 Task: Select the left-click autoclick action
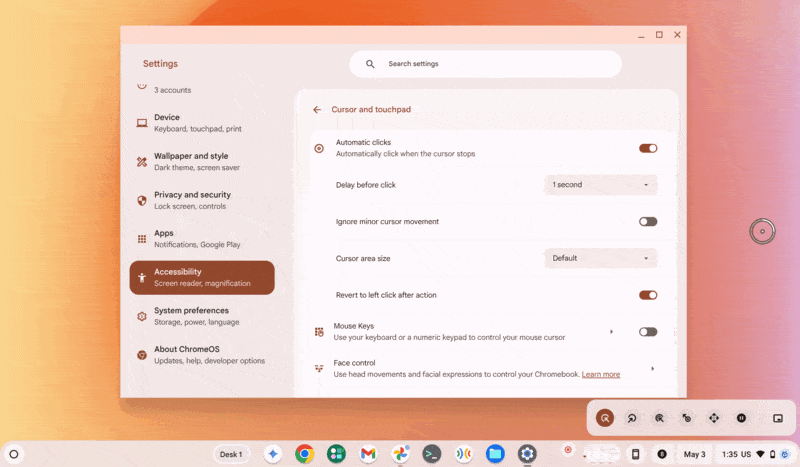[x=604, y=418]
